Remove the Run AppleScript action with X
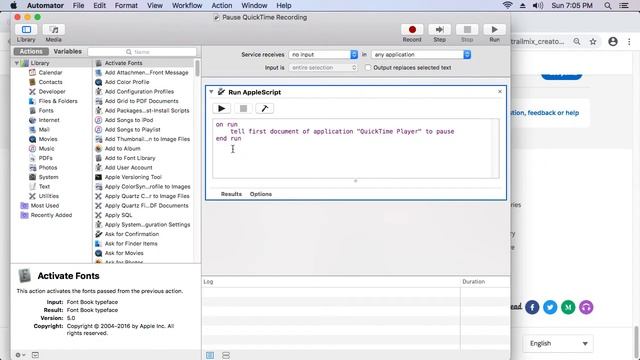Screen dimensions: 640x360 (x=500, y=91)
